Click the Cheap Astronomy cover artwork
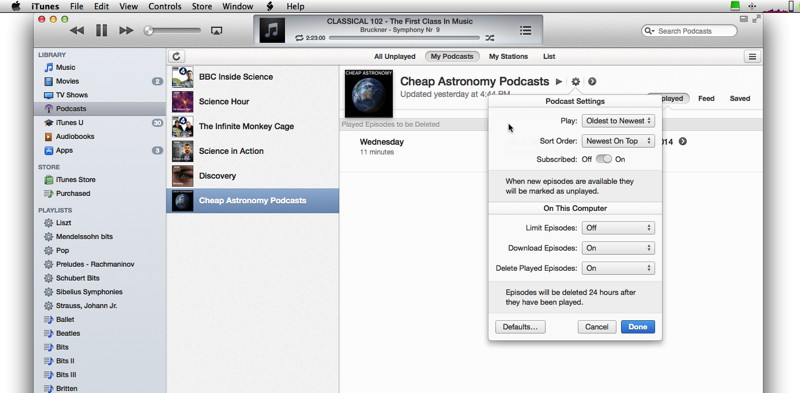The width and height of the screenshot is (800, 393). (x=369, y=93)
